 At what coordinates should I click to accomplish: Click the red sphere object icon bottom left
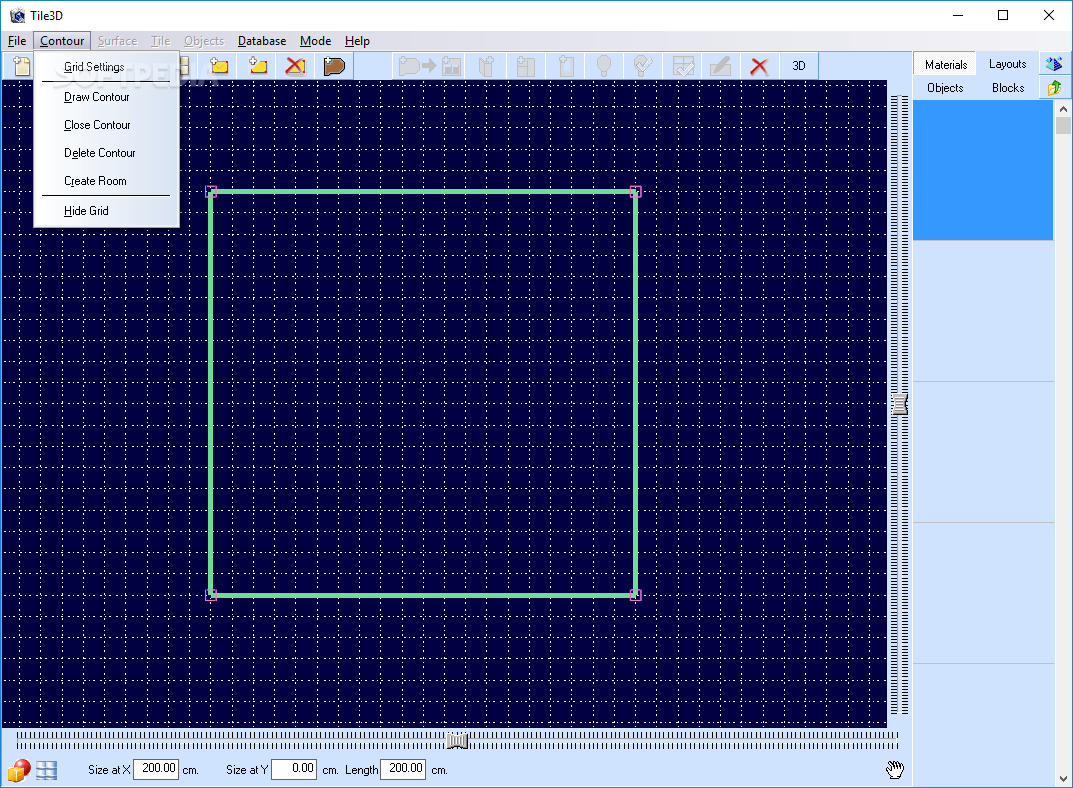(17, 769)
